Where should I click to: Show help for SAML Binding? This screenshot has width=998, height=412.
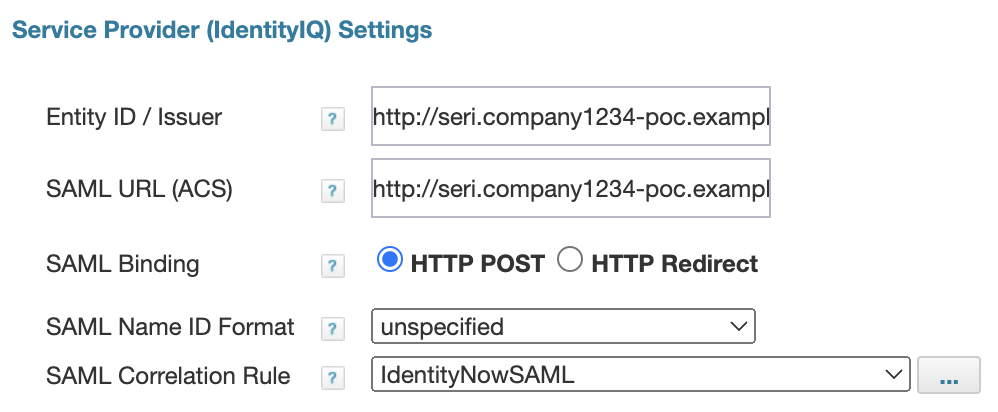332,266
